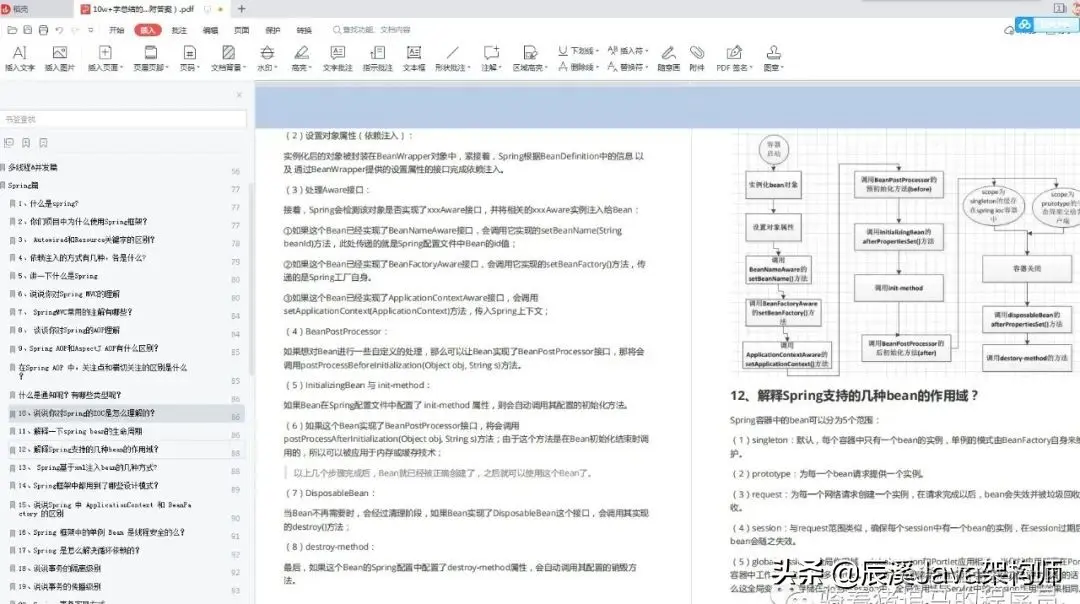Screen dimensions: 1080x604
Task: Click the 稻壳 home tab icon
Action: point(6,9)
